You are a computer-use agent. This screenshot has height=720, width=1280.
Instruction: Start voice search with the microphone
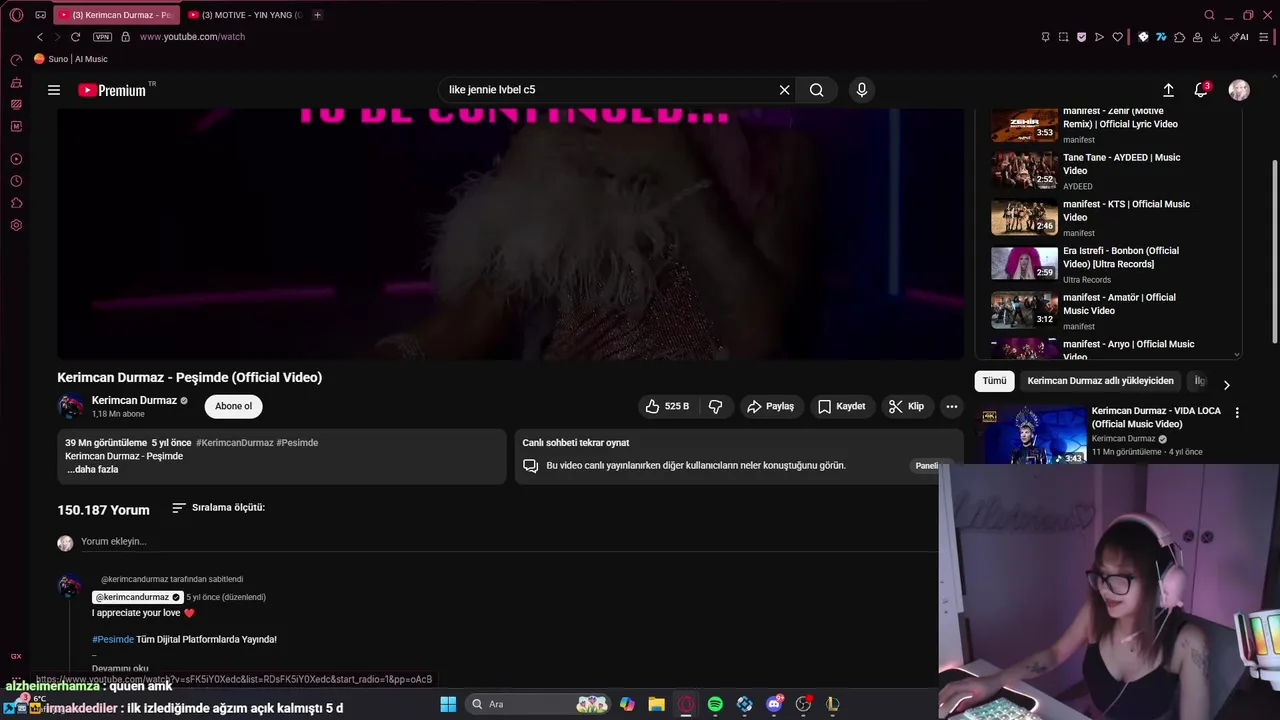coord(862,90)
